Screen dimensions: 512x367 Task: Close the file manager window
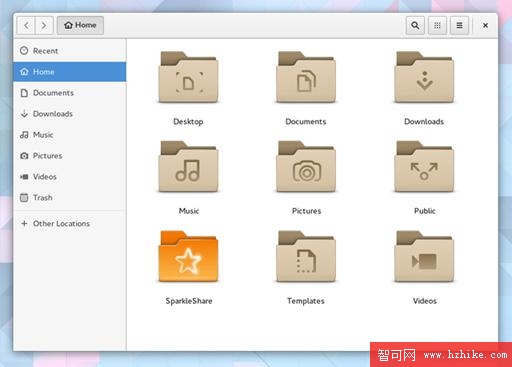tap(485, 25)
